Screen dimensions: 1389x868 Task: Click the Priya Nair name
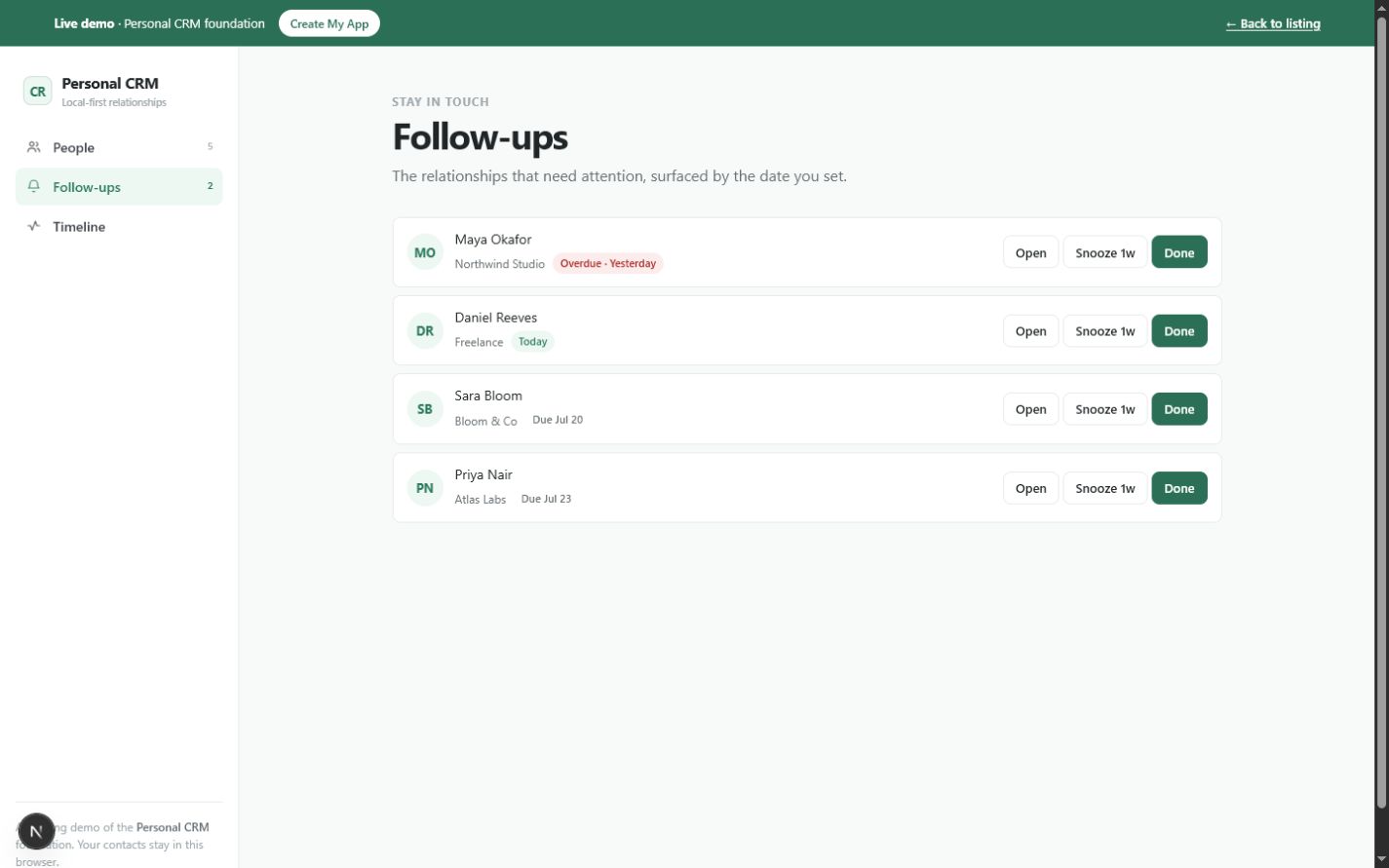[x=483, y=474]
